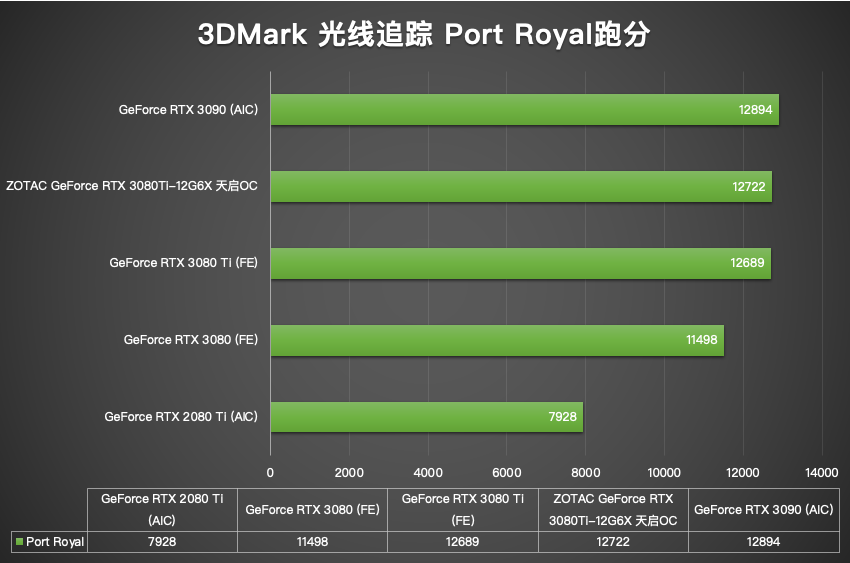
Task: Click the ZOTAC GeForce RTX 3080Ti-12G6X axis label
Action: coord(132,186)
